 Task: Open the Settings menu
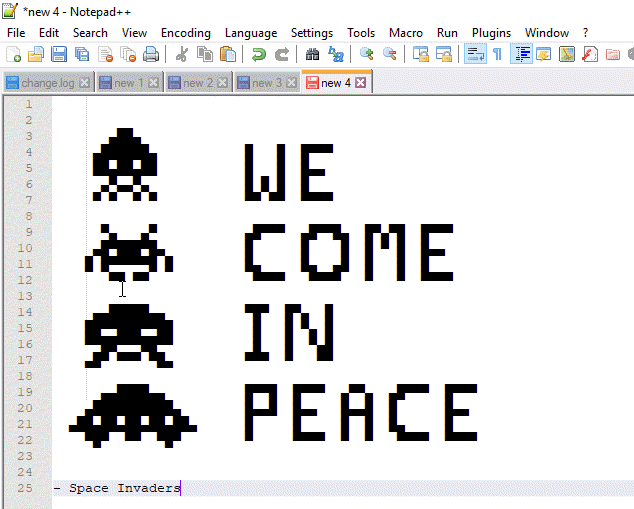pos(312,33)
